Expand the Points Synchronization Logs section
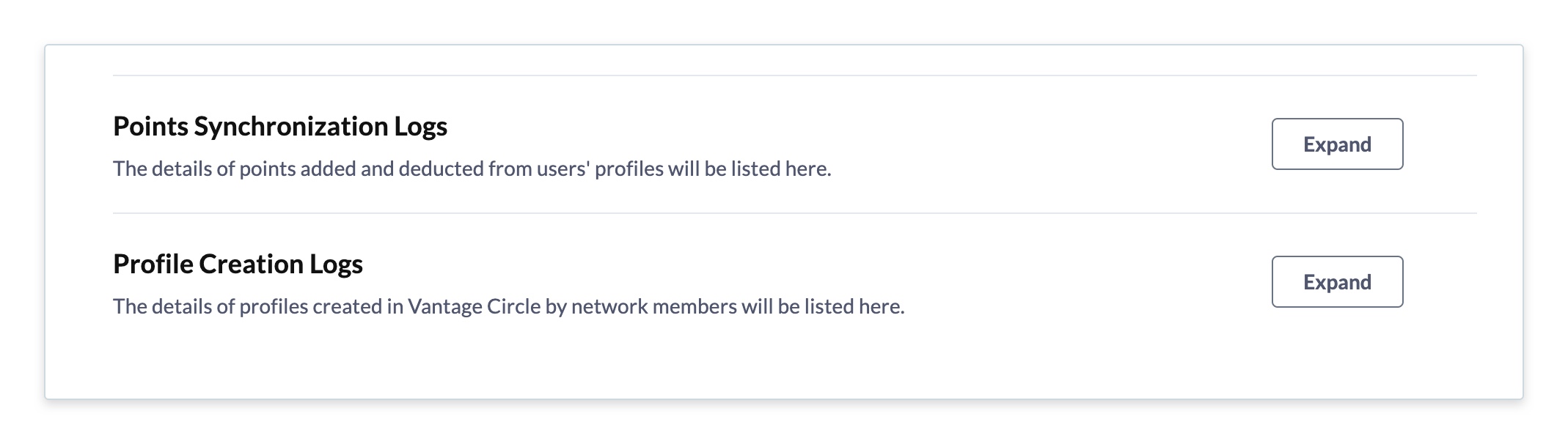 pyautogui.click(x=1336, y=144)
